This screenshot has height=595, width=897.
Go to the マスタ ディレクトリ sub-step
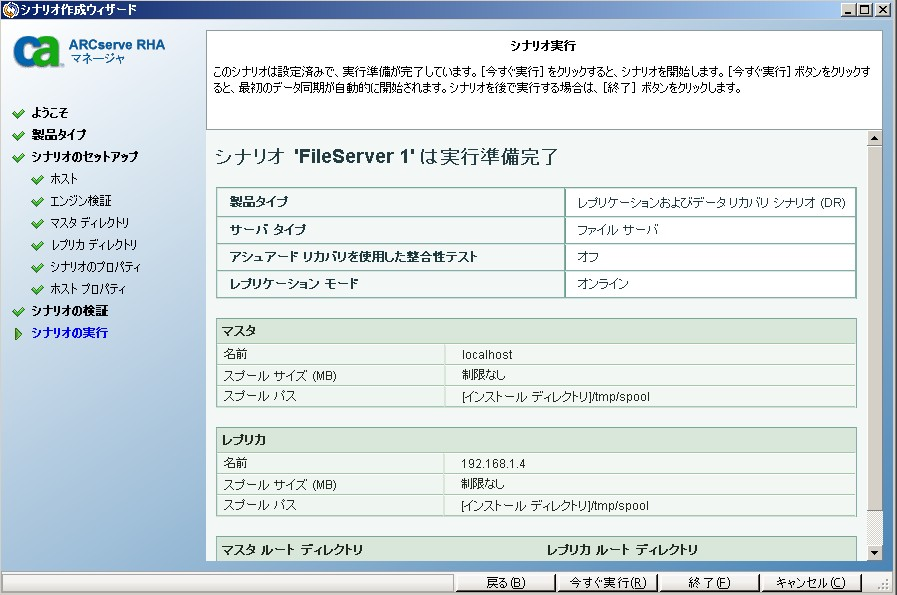point(90,223)
